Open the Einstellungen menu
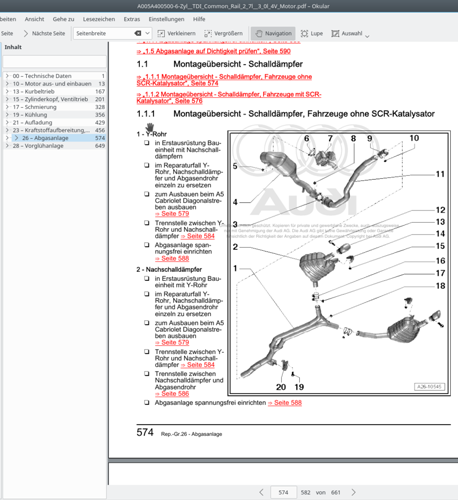Image resolution: width=458 pixels, height=500 pixels. [166, 19]
